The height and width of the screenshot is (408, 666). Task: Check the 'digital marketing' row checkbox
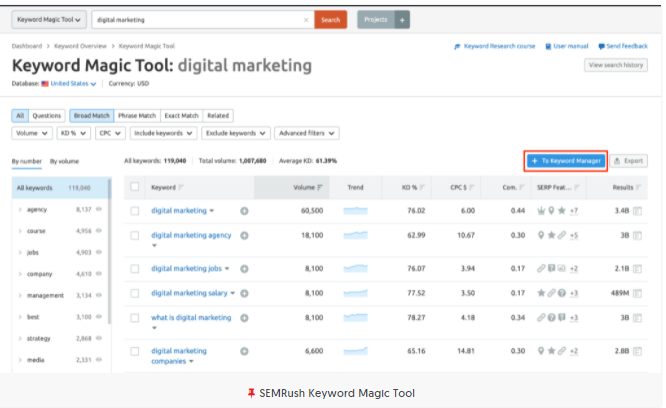coord(135,211)
